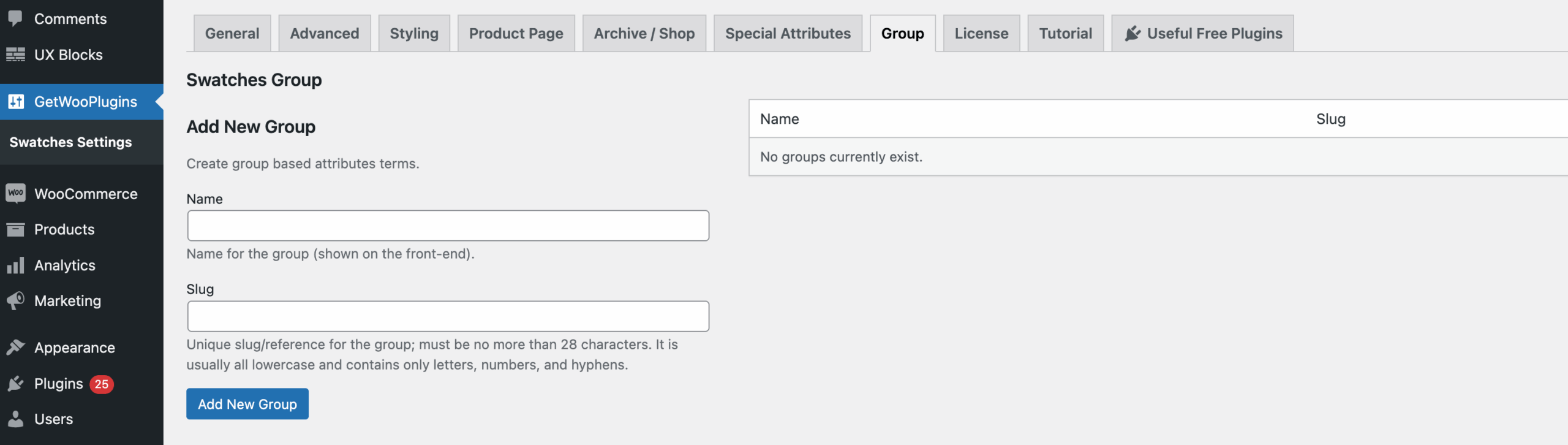Click the Name column header in groups table
This screenshot has width=1568, height=445.
click(779, 119)
